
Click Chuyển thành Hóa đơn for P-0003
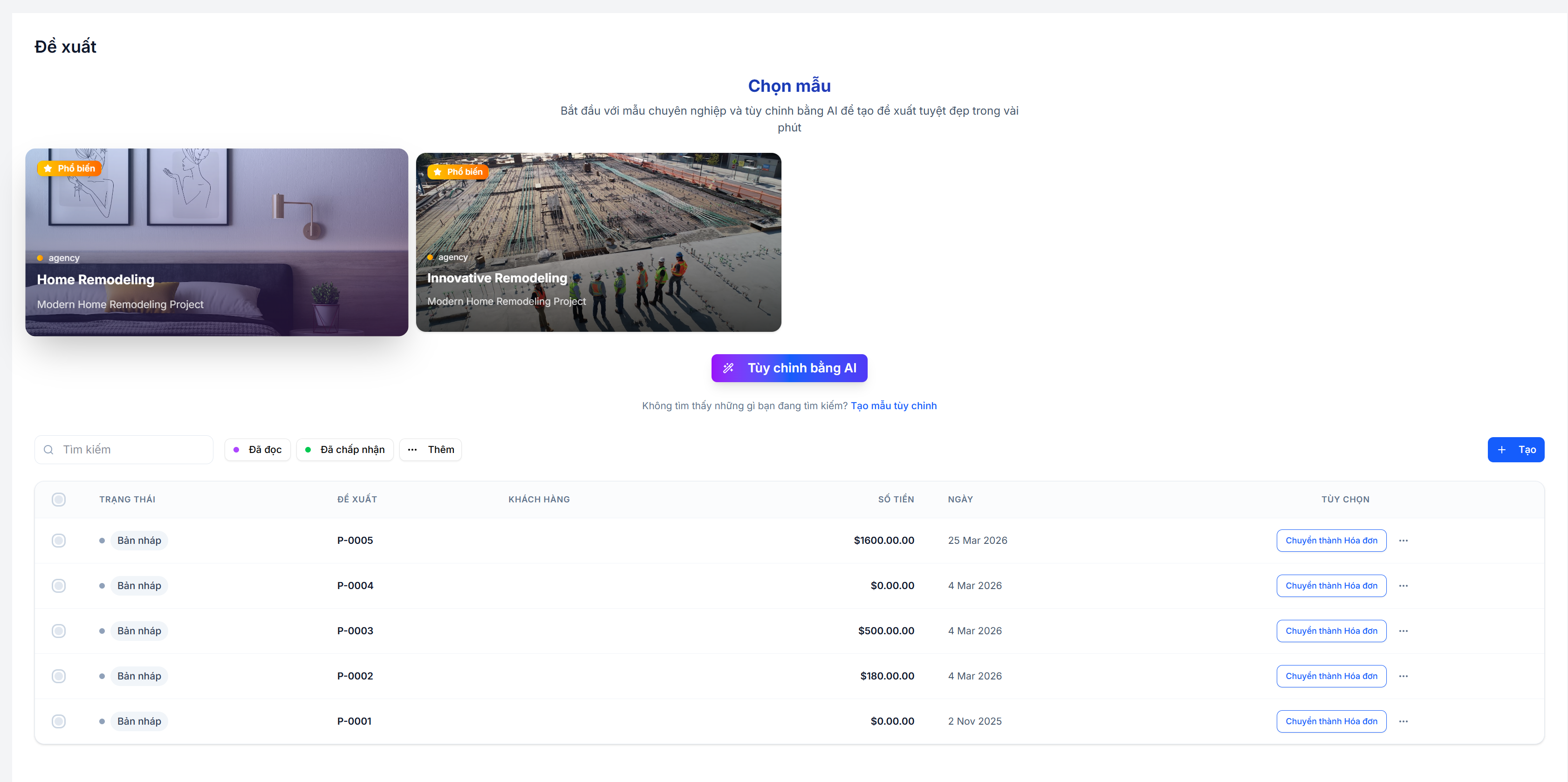tap(1331, 631)
